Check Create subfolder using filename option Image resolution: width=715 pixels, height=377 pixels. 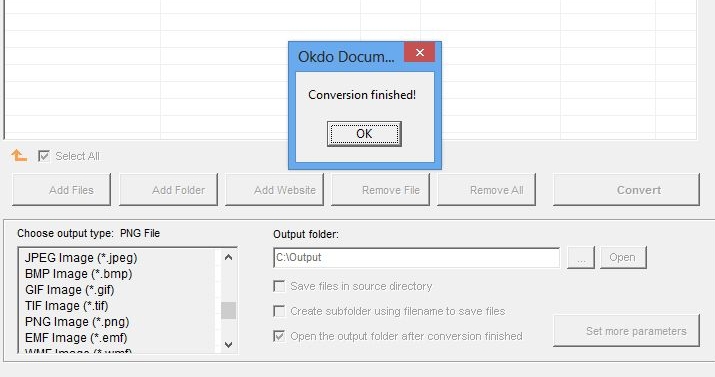point(279,311)
